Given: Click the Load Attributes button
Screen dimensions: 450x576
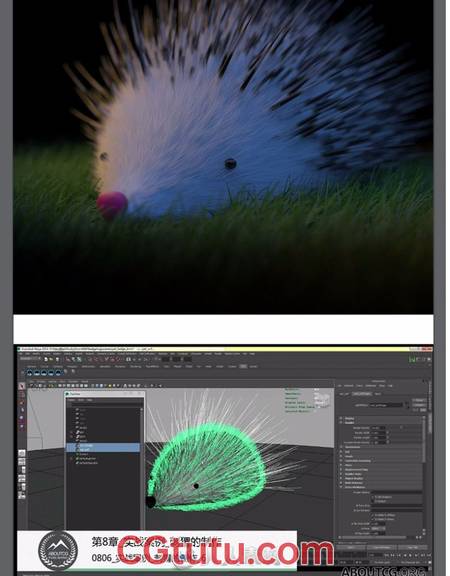Looking at the screenshot, I should [382, 547].
